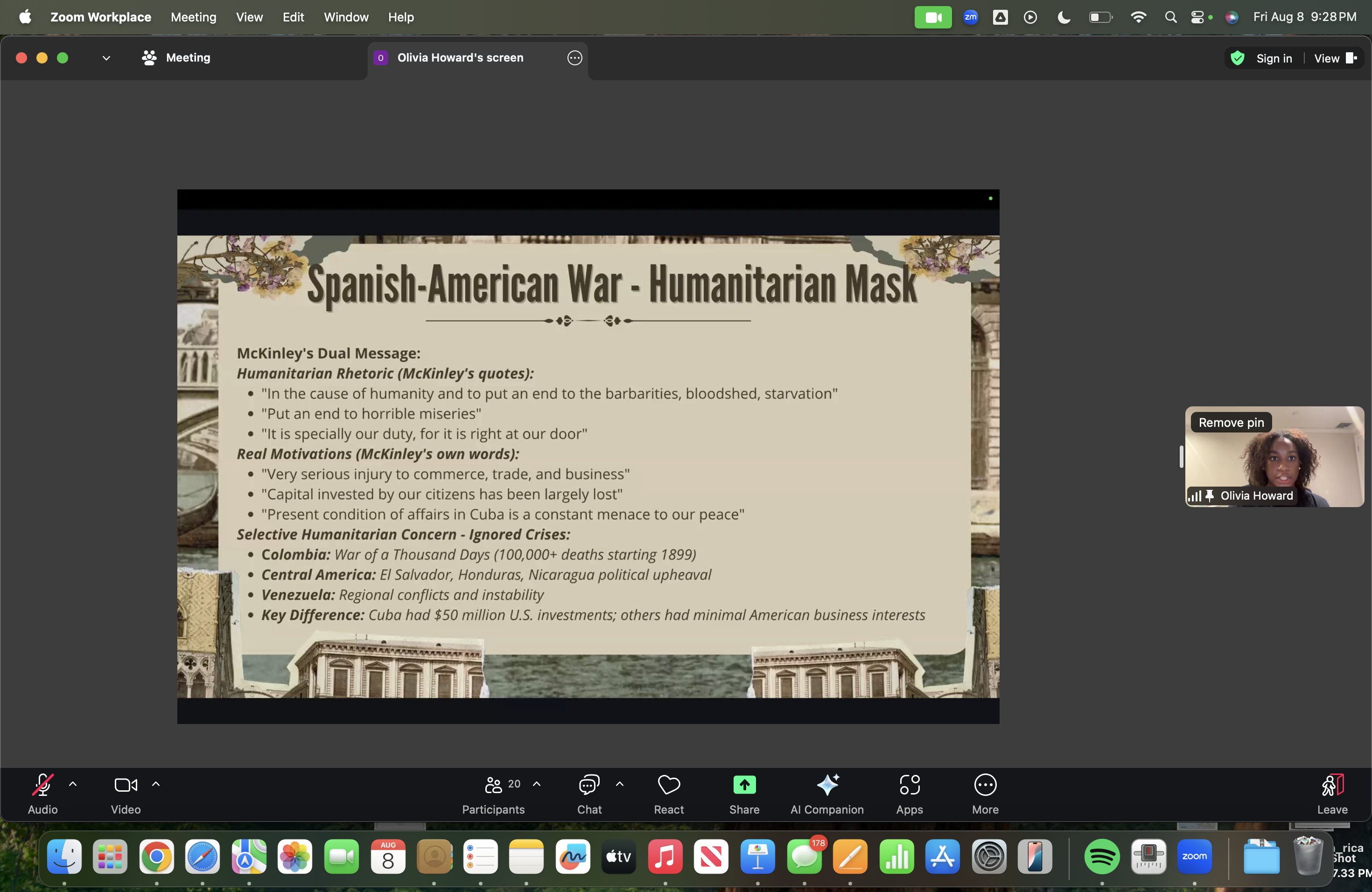Open AI Companion sparkle icon
Viewport: 1372px width, 892px height.
click(826, 784)
